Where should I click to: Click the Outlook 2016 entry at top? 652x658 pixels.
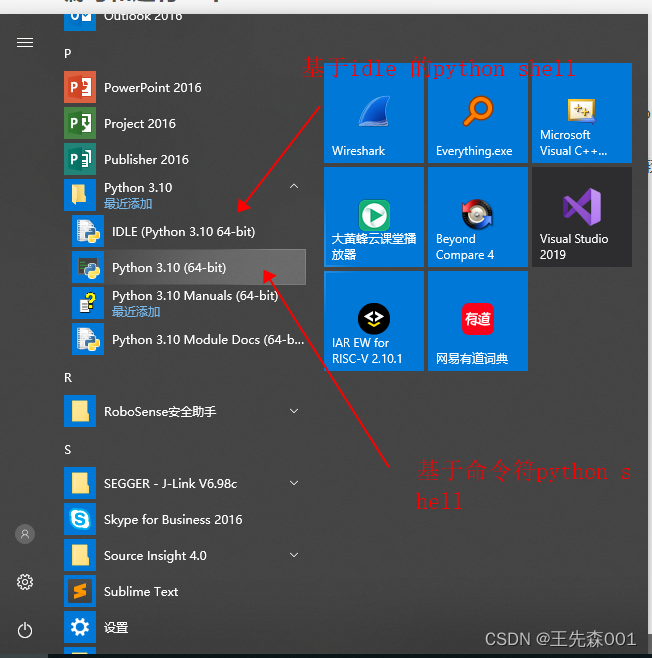(185, 22)
